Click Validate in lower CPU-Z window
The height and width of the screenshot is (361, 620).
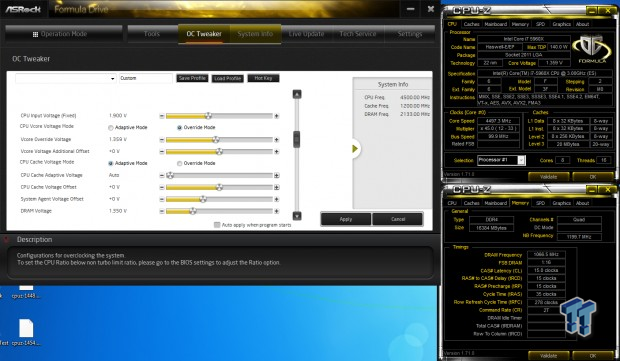tap(548, 356)
